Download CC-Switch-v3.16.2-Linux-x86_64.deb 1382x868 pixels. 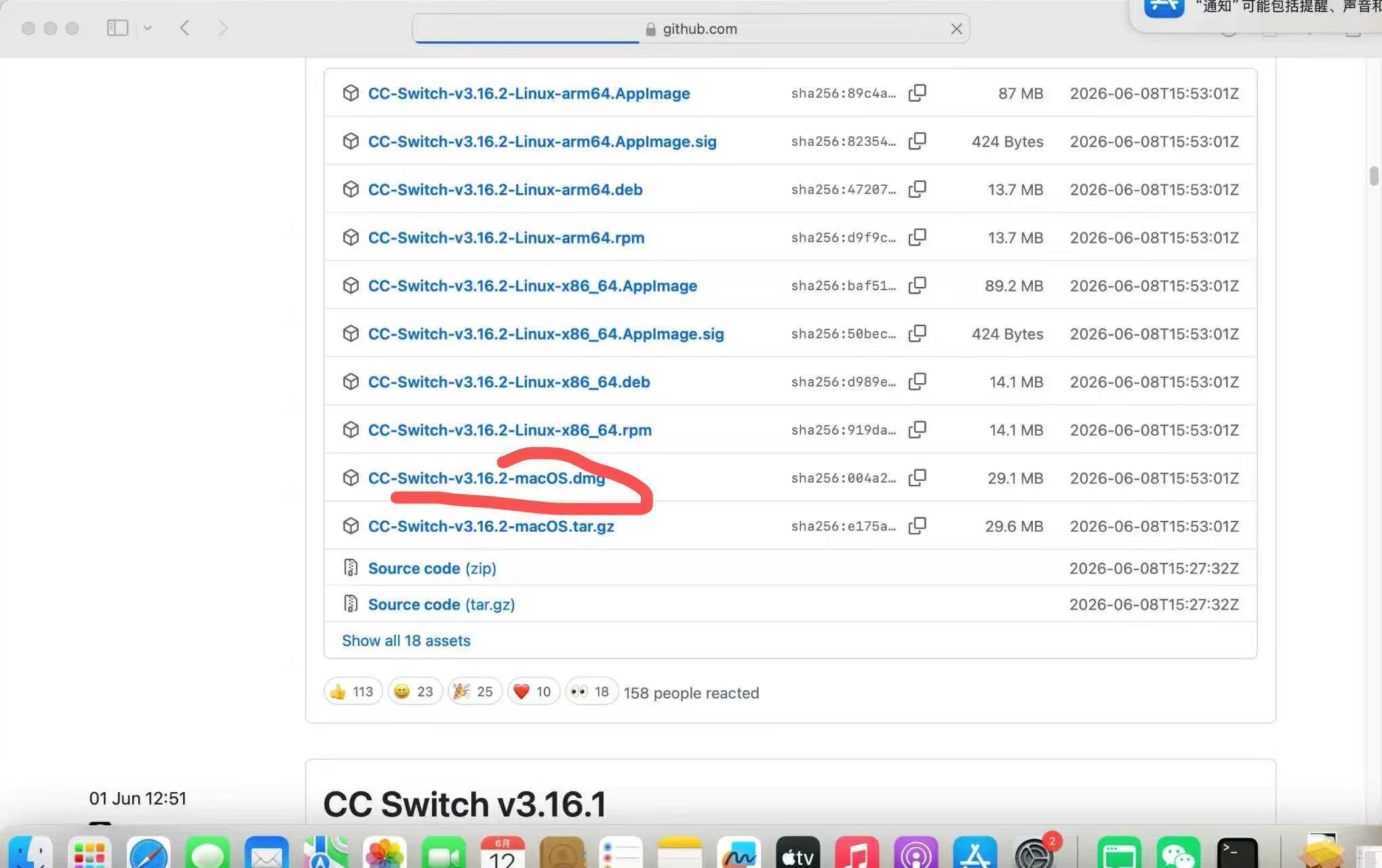point(509,382)
